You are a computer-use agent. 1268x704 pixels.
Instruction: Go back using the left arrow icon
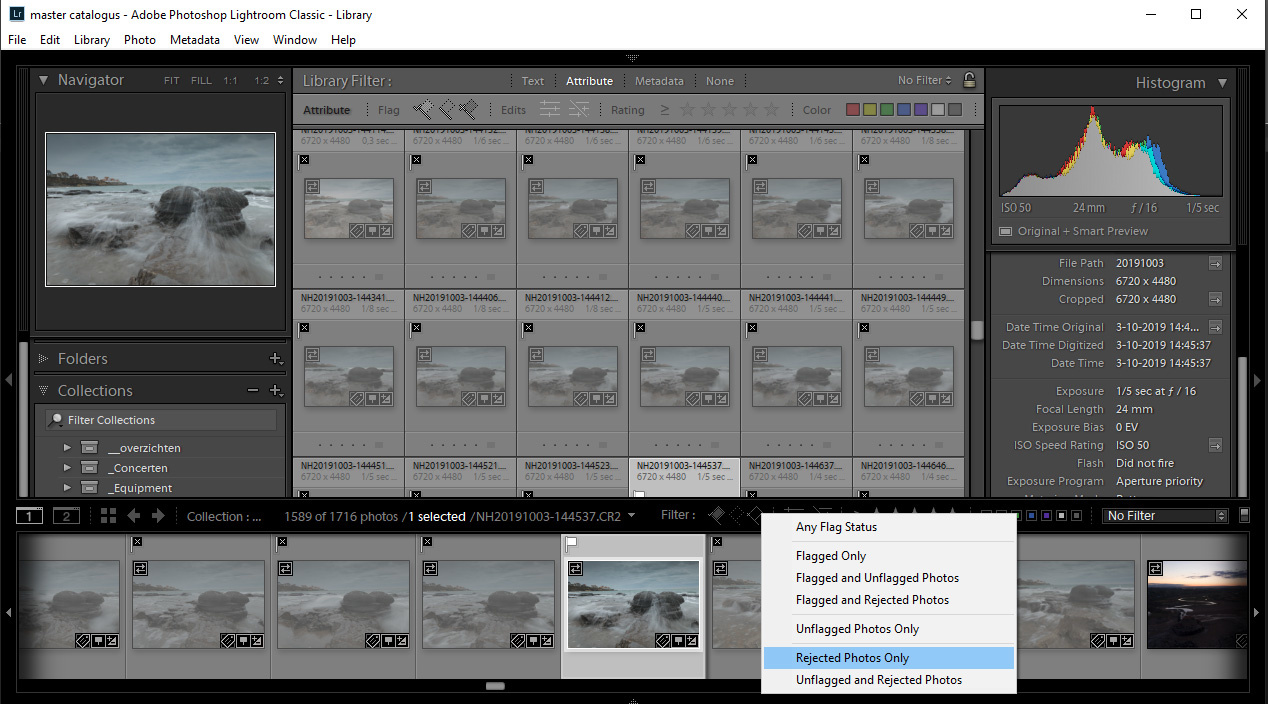(133, 516)
